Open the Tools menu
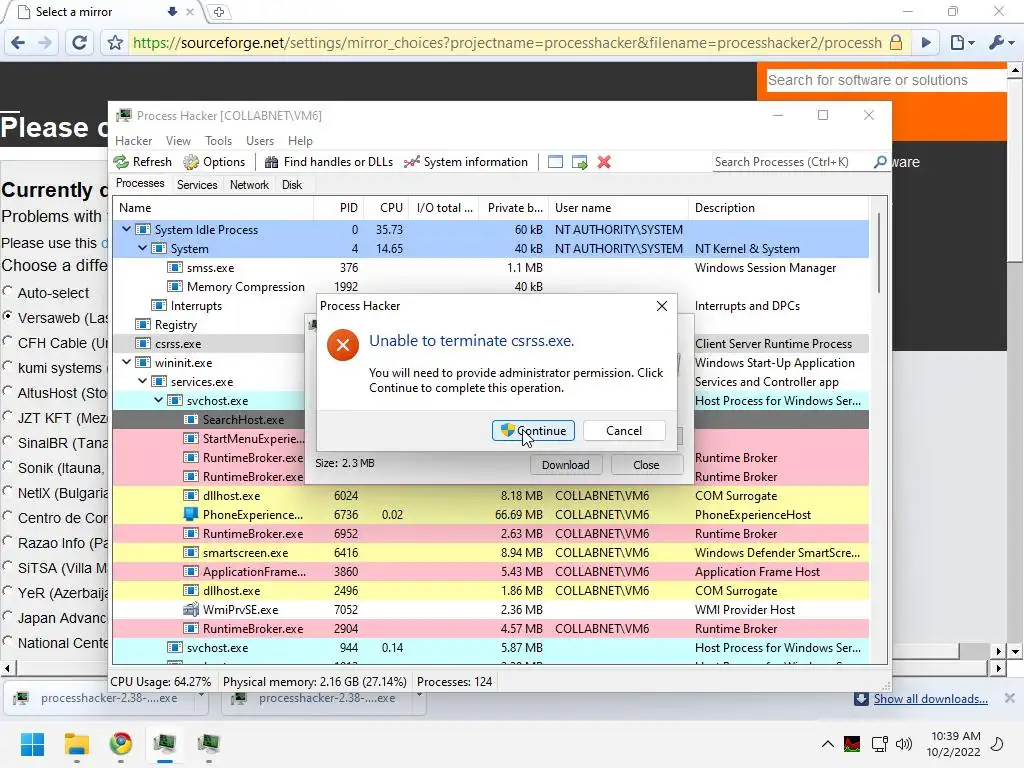Image resolution: width=1024 pixels, height=768 pixels. (x=218, y=141)
